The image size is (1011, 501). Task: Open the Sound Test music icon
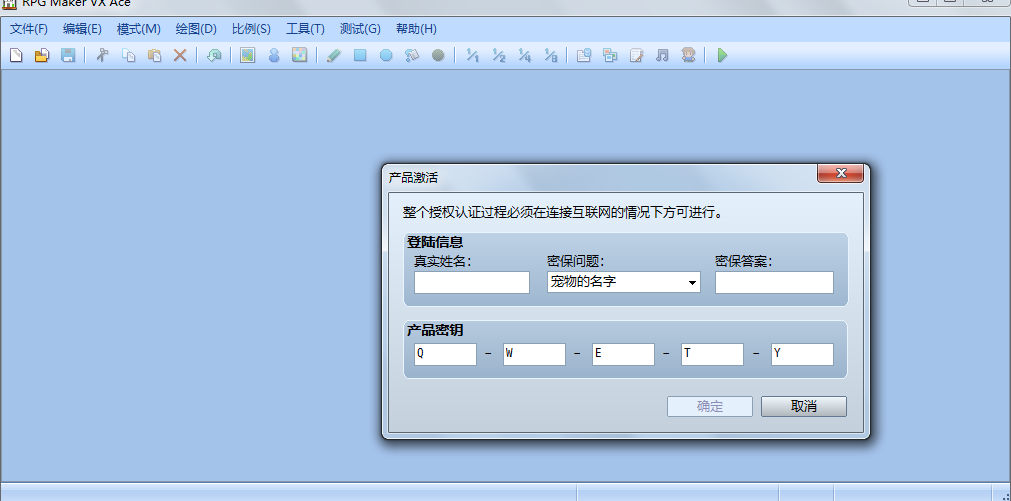tap(662, 55)
